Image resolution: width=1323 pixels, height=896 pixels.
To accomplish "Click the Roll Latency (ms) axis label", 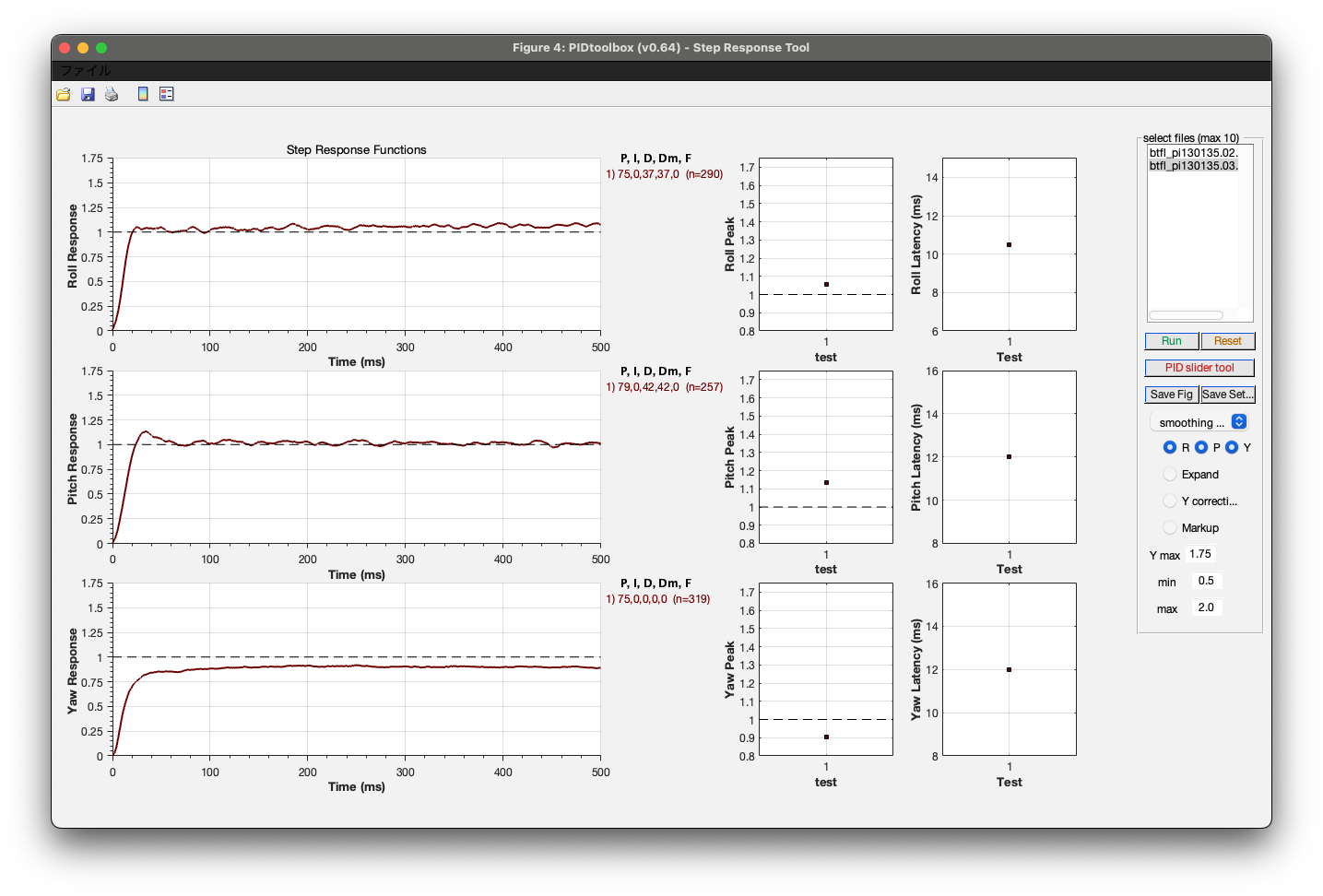I will [x=916, y=244].
